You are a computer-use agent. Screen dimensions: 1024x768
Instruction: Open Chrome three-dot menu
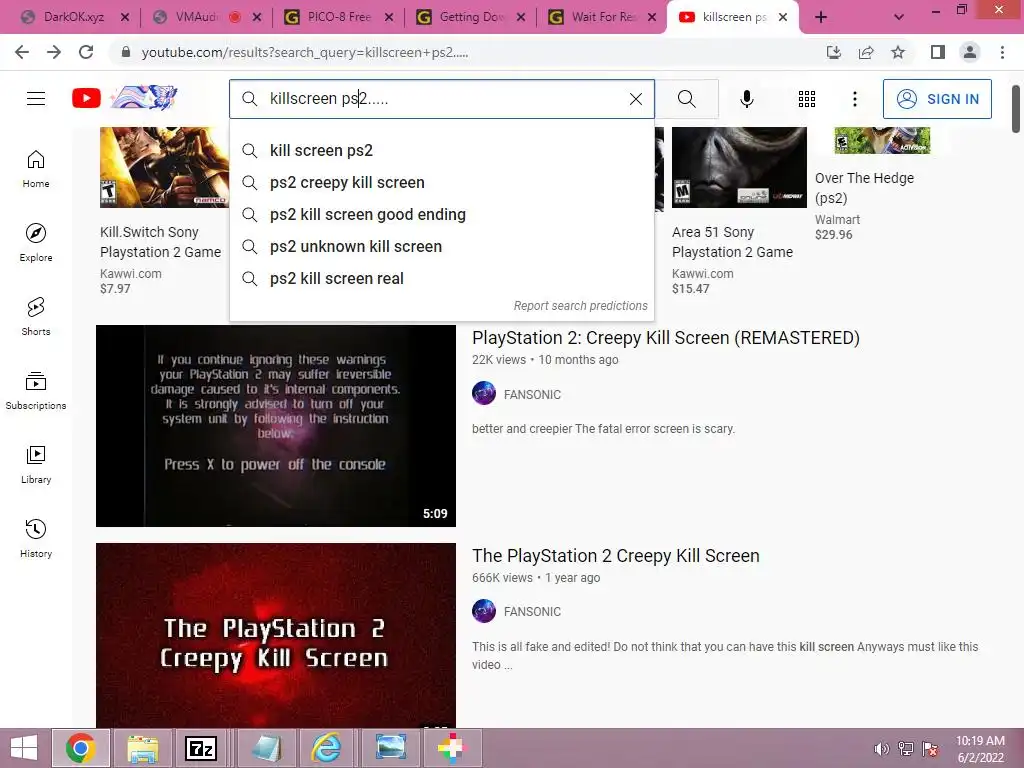click(1002, 52)
